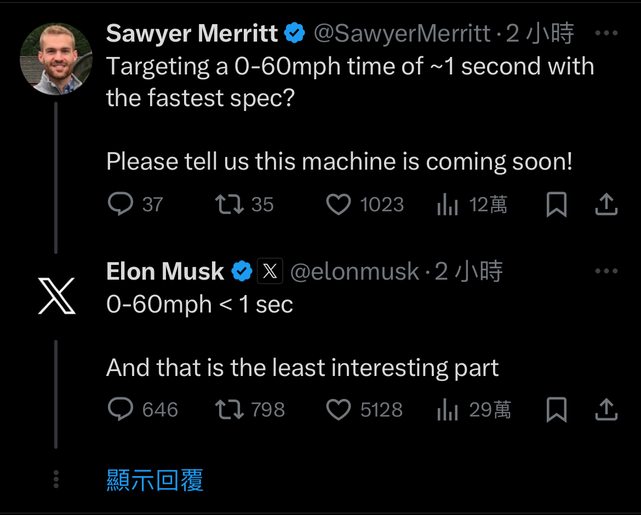This screenshot has height=515, width=641.
Task: Expand replies with 顯示回覆 link
Action: pos(155,481)
